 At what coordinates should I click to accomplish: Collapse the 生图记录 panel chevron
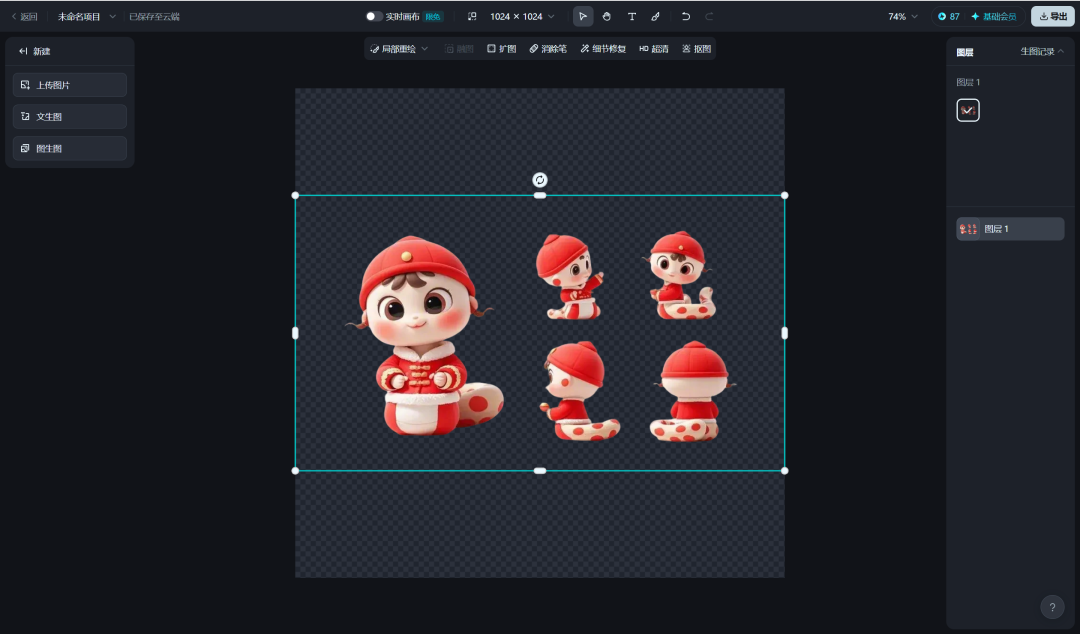click(1061, 51)
